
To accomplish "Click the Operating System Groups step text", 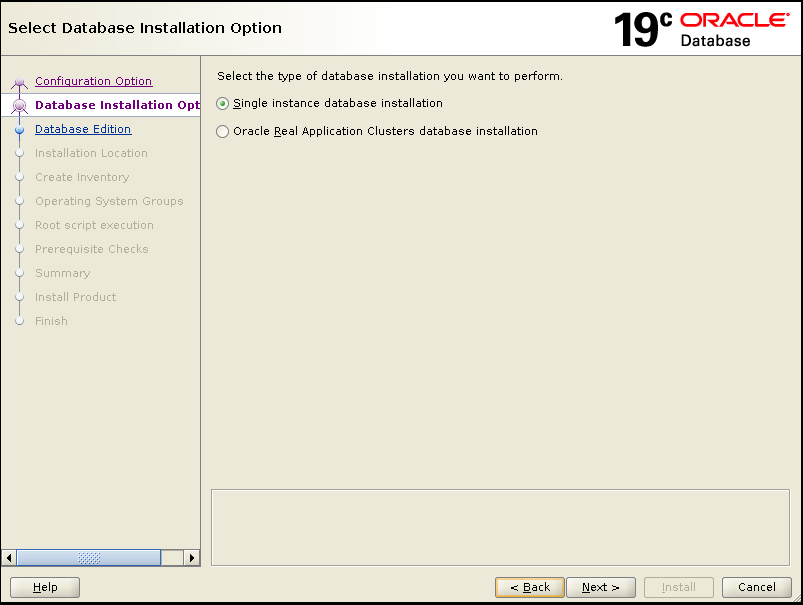I will tap(109, 201).
